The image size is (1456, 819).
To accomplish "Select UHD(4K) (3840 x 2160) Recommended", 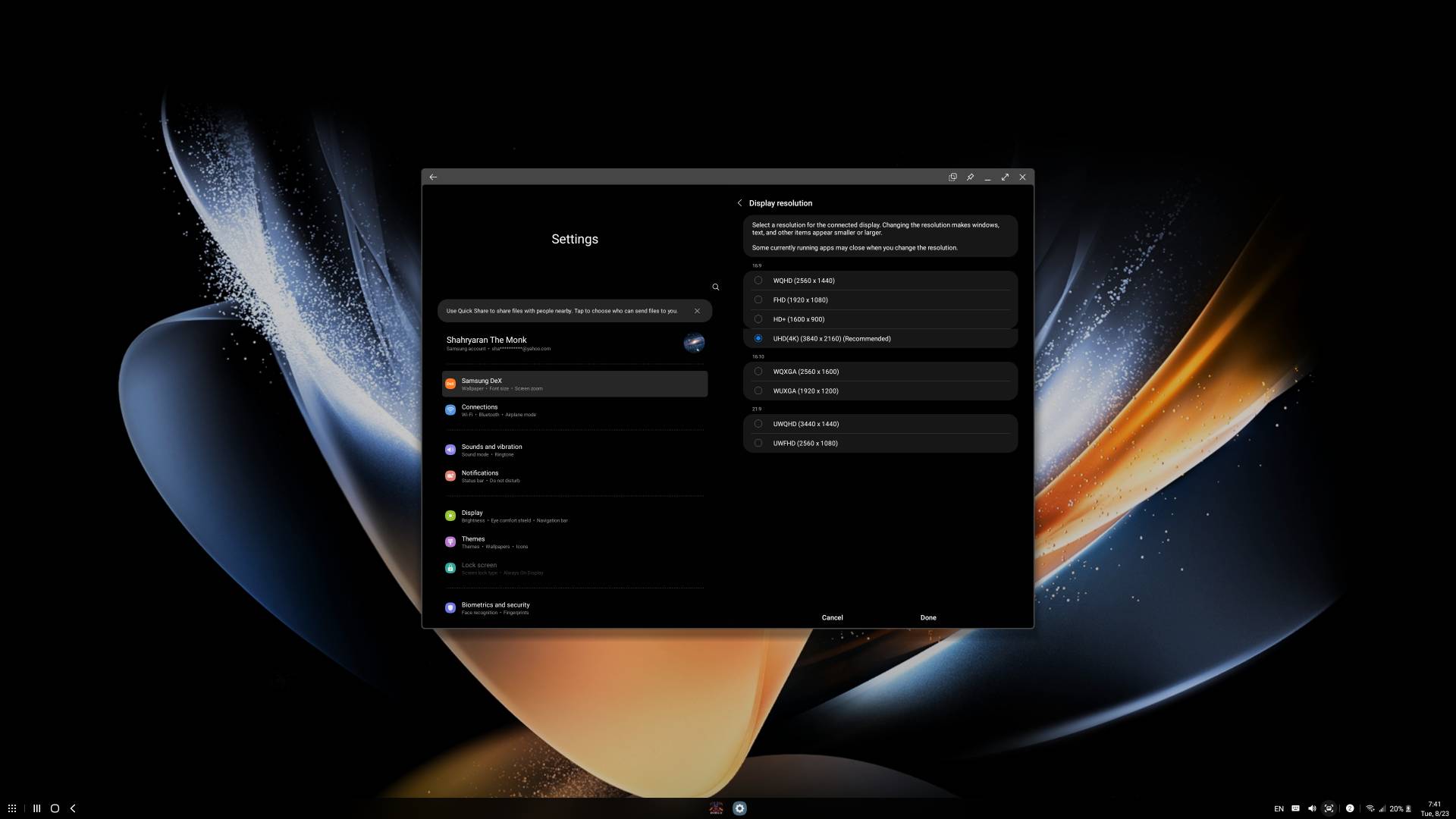I will point(880,338).
